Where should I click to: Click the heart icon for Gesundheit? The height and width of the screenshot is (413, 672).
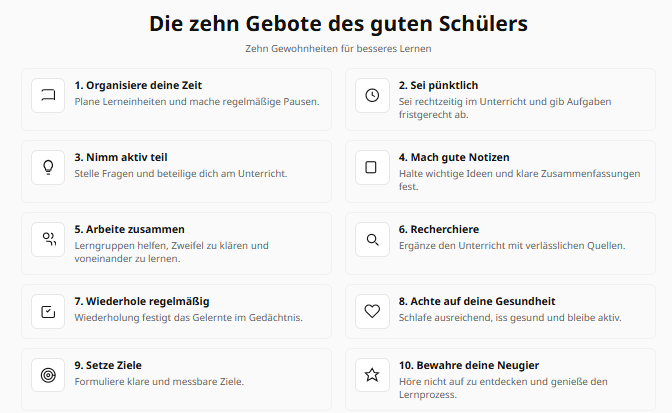pos(372,311)
